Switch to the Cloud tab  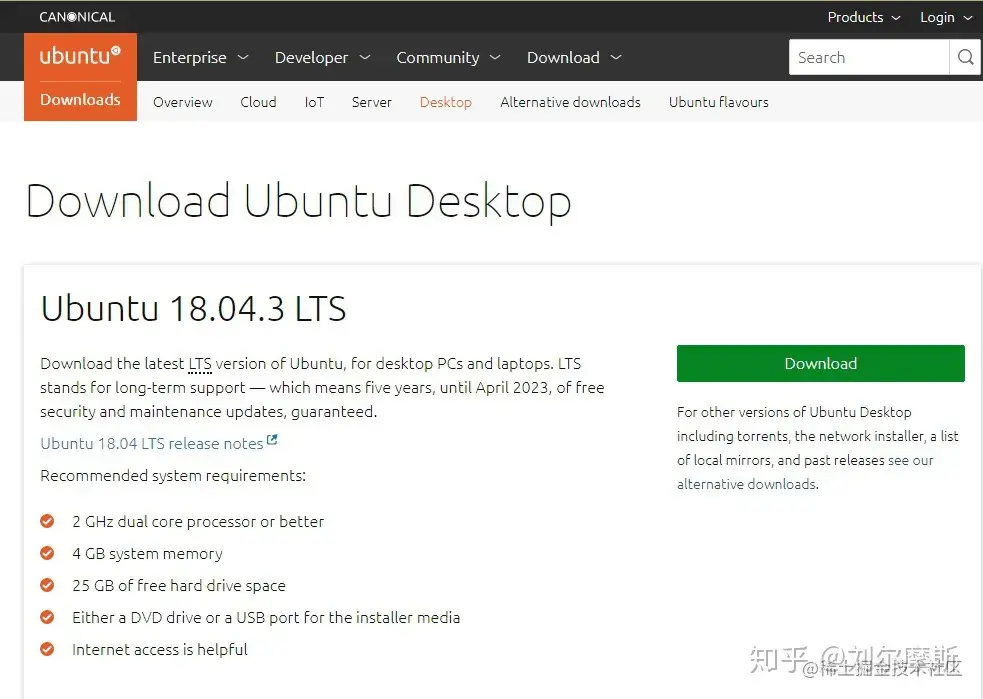click(x=258, y=102)
